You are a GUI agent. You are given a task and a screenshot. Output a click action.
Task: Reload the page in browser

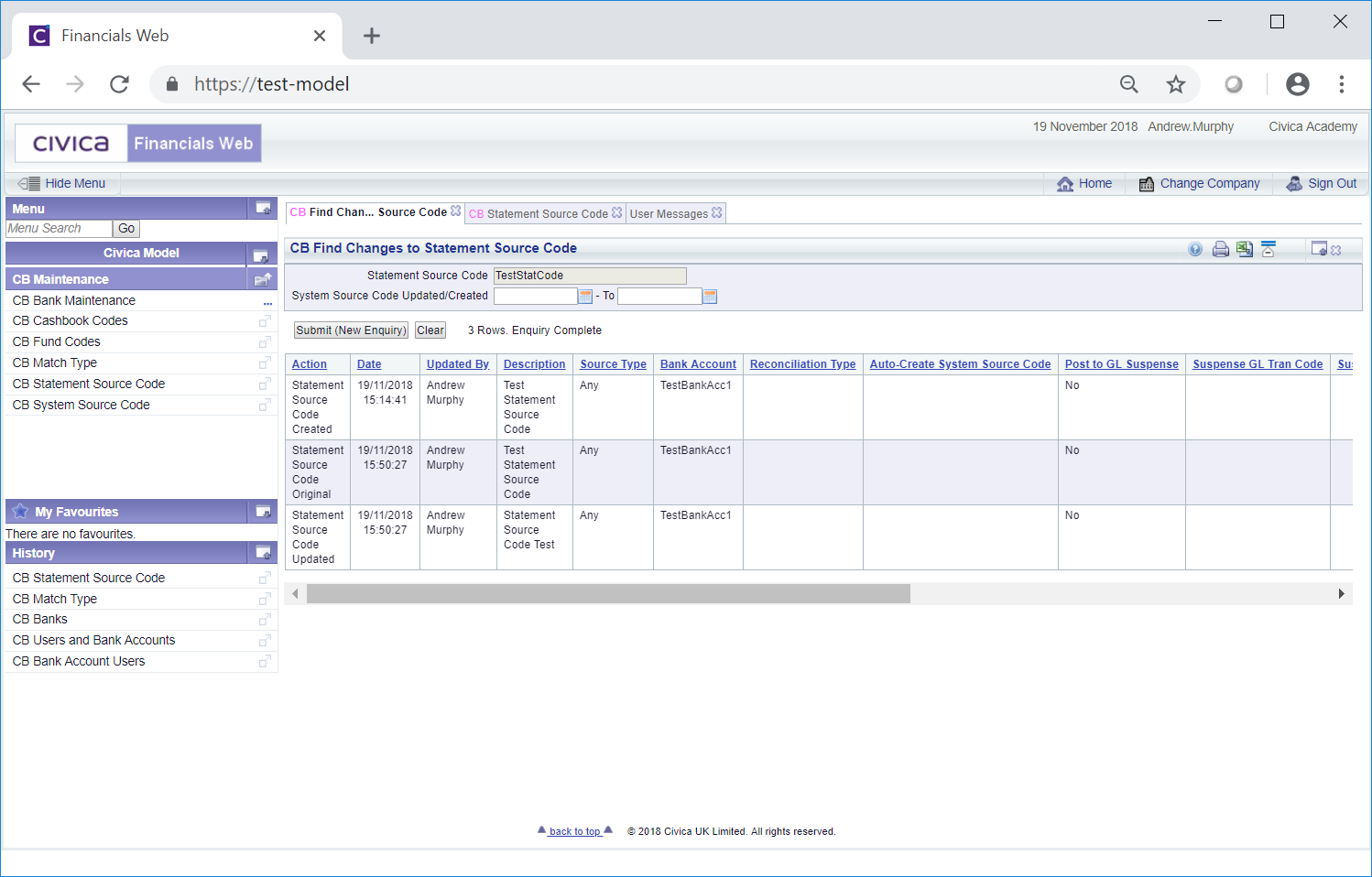point(119,84)
